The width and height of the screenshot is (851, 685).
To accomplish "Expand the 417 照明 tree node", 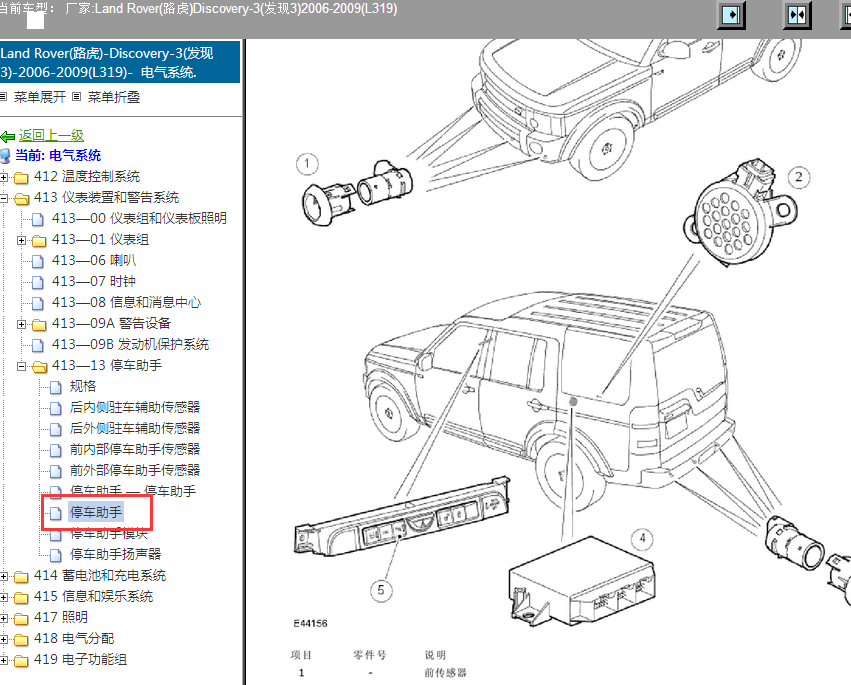I will (3, 618).
